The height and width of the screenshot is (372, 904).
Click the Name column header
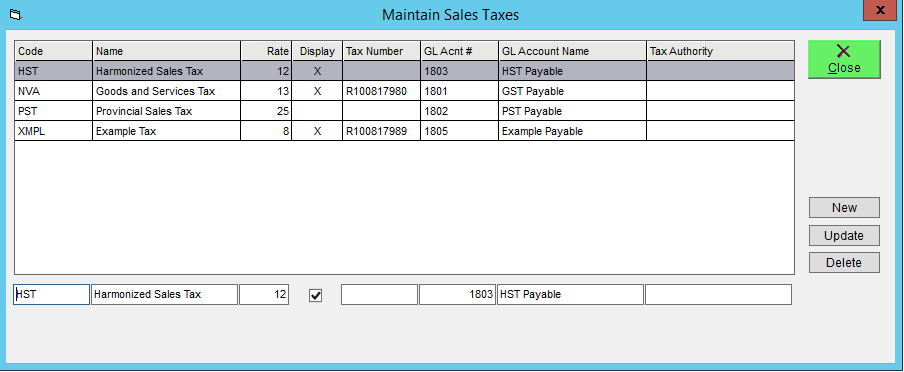(166, 51)
